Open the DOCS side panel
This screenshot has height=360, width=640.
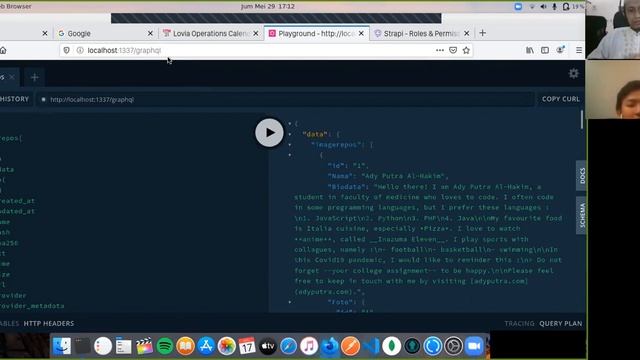coord(582,176)
